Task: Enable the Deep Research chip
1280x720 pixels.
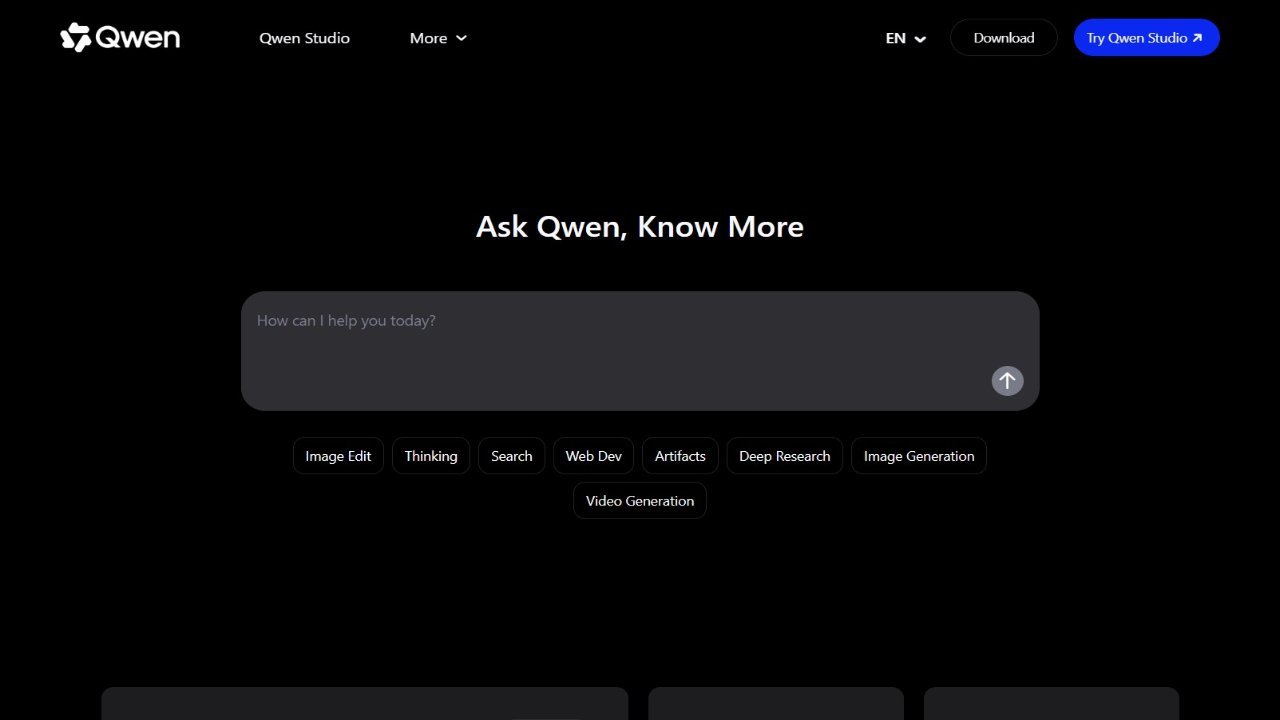Action: coord(785,456)
